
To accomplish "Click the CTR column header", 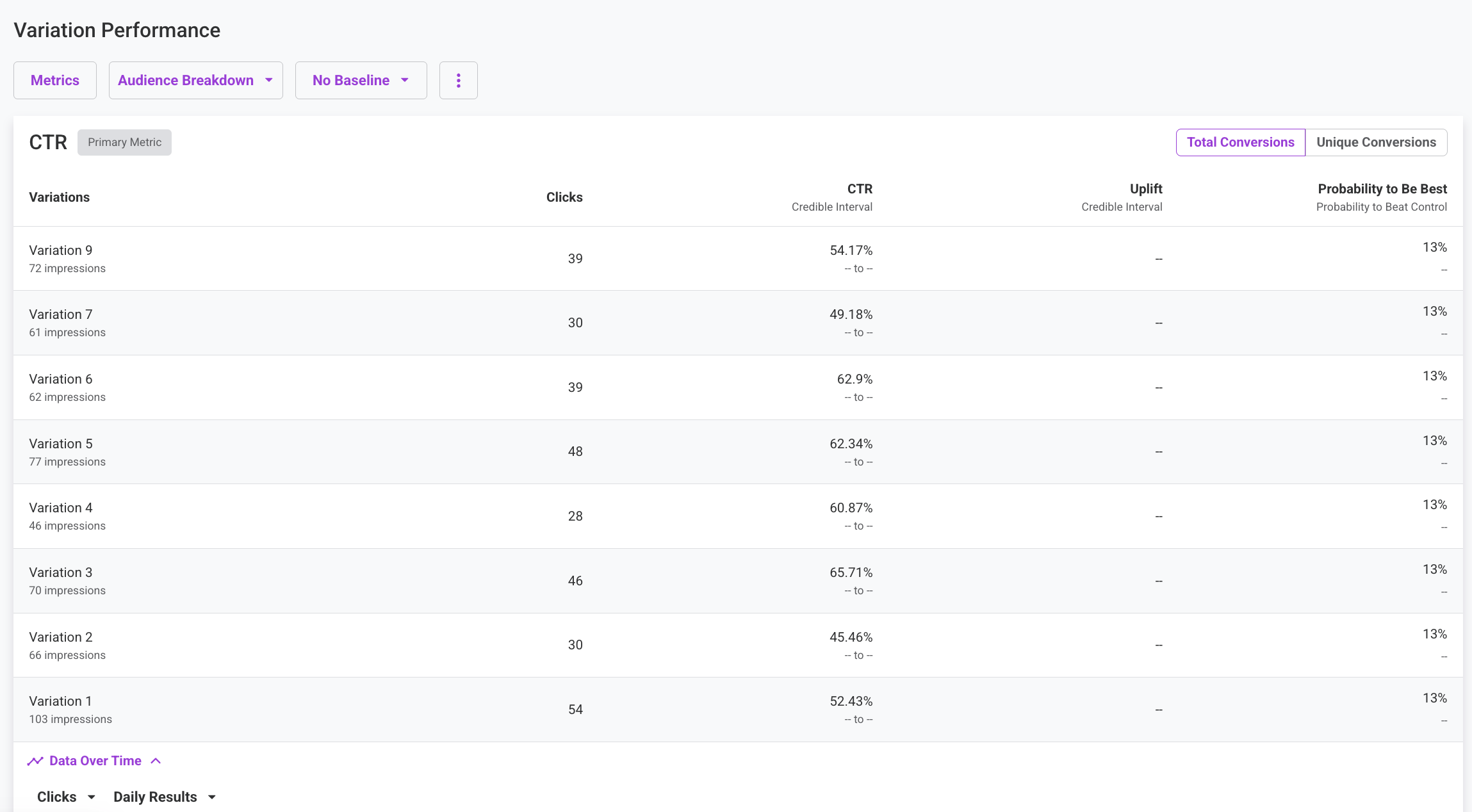I will point(860,189).
